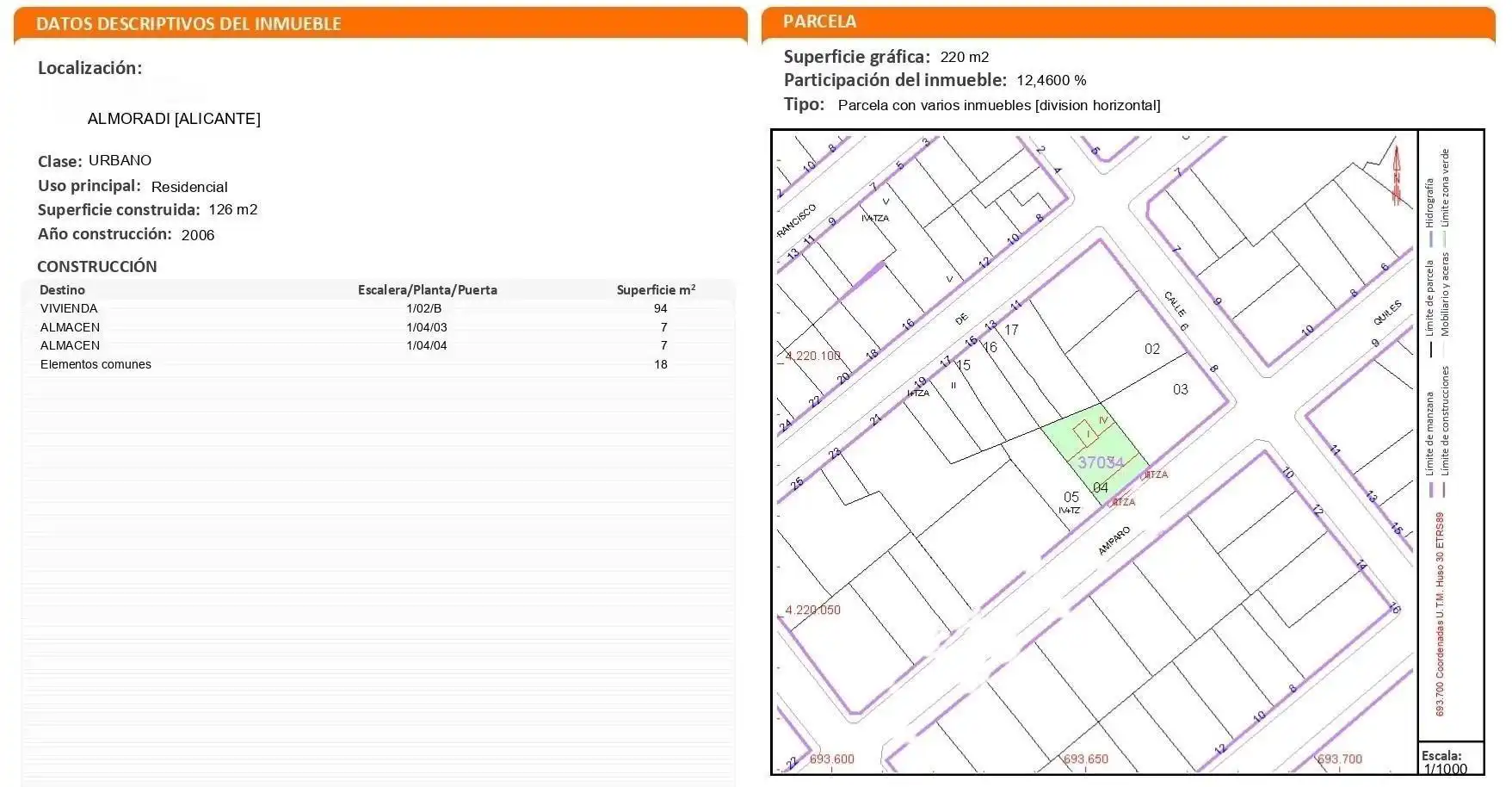
Task: Click the common elements surface '18'
Action: (x=660, y=364)
